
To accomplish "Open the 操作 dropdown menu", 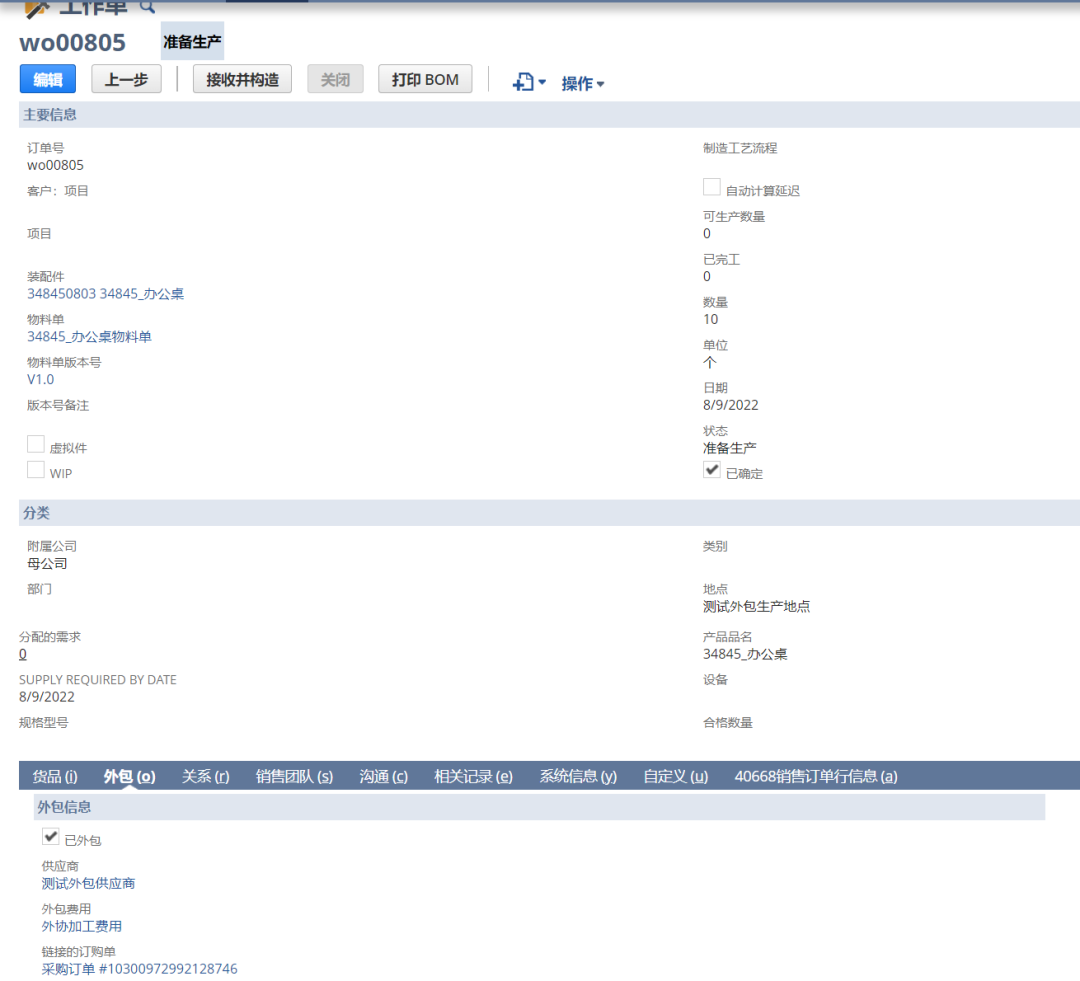I will pyautogui.click(x=583, y=83).
